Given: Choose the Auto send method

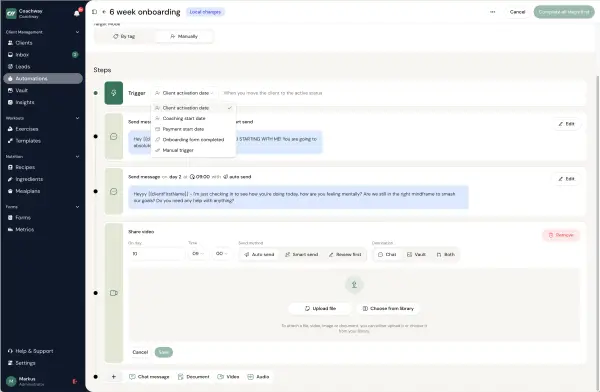Looking at the screenshot, I should pyautogui.click(x=259, y=255).
